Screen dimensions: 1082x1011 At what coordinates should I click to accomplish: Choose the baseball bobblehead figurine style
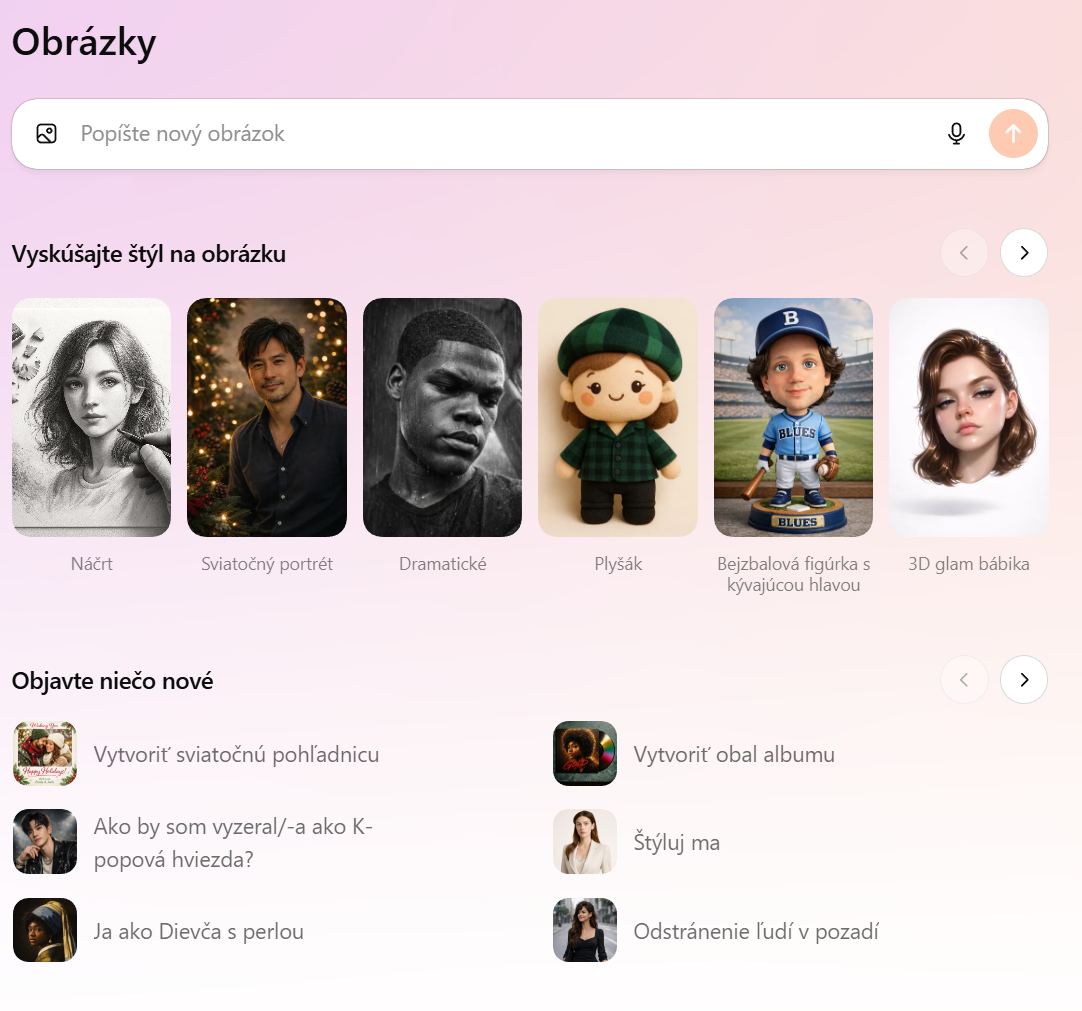(793, 417)
